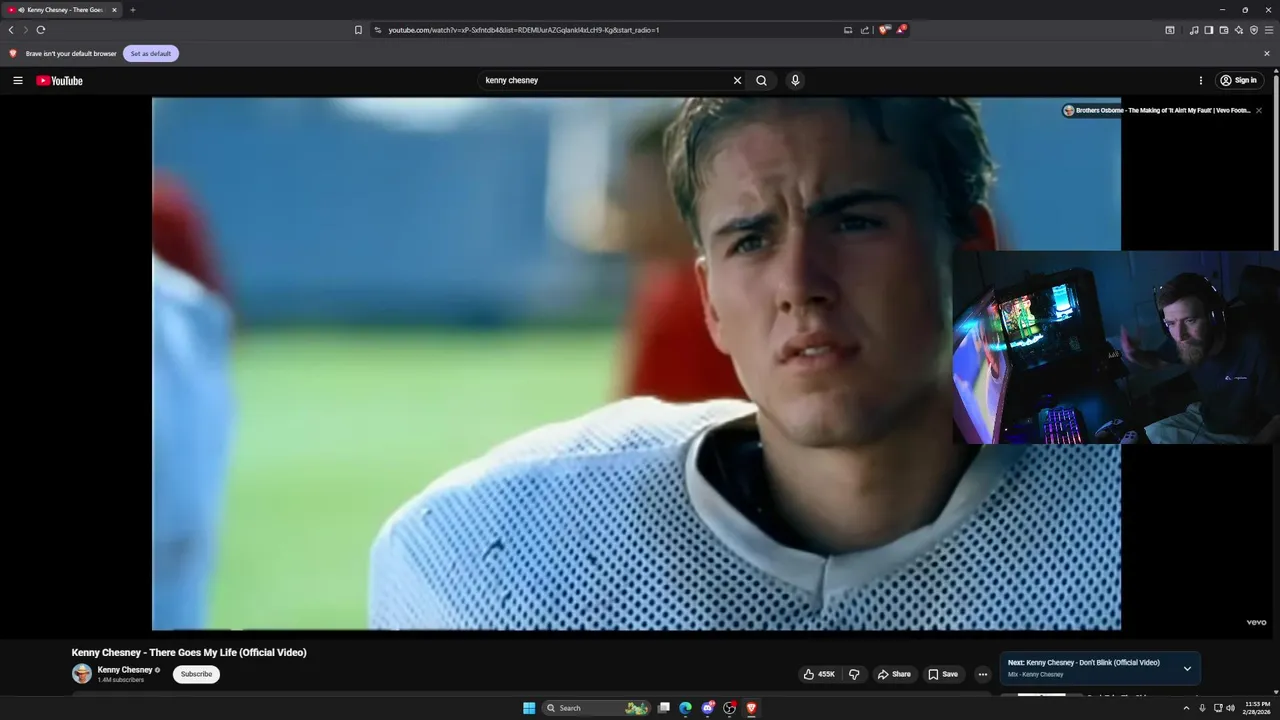Open OBS Studio from taskbar
The width and height of the screenshot is (1280, 720).
pos(730,708)
